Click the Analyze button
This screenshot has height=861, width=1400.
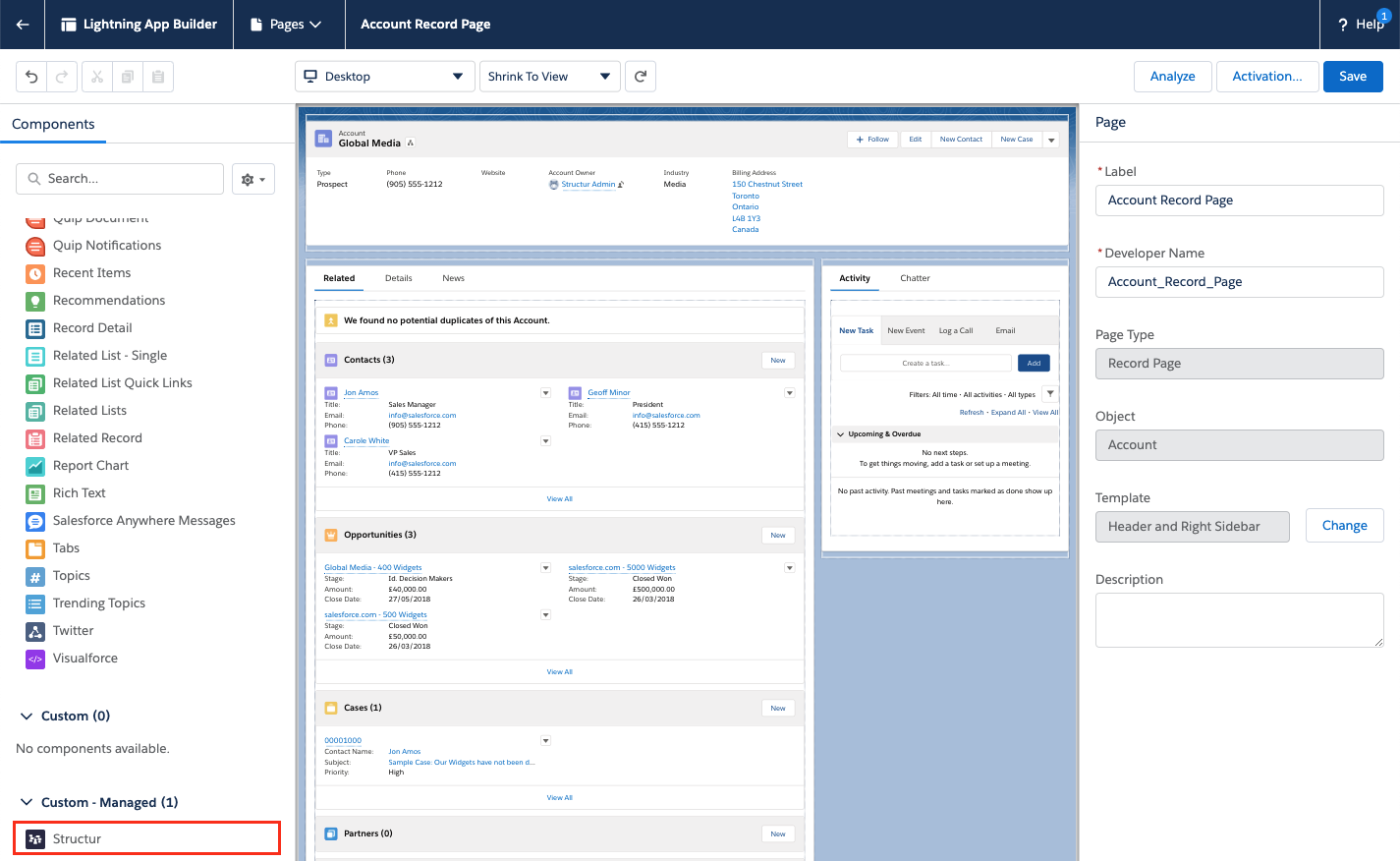pos(1173,77)
